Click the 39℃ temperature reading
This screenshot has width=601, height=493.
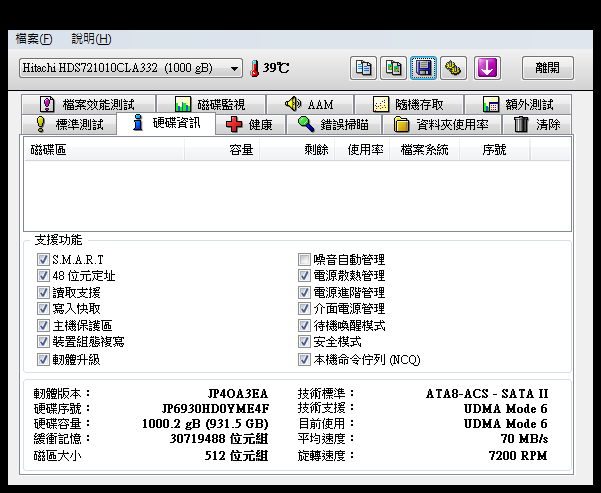[276, 68]
